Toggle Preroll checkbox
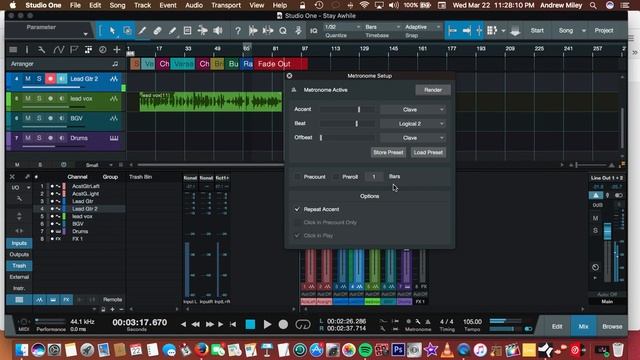The width and height of the screenshot is (640, 360). 336,177
